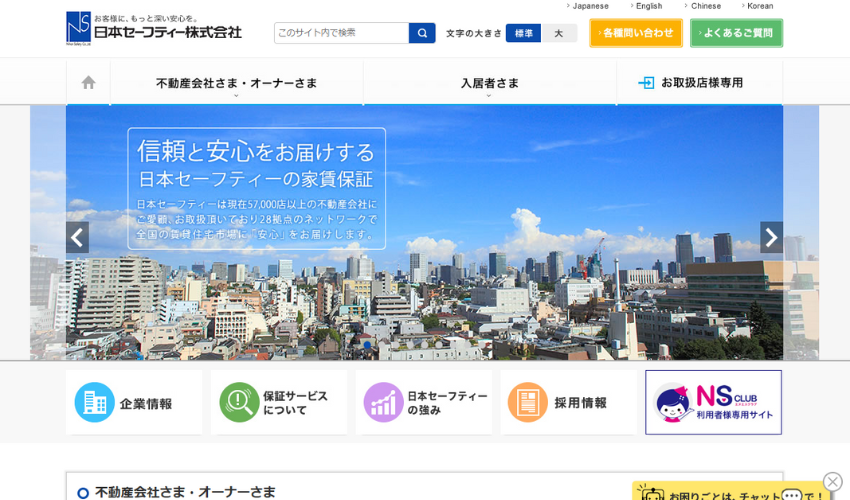Click the Nihon Safety company logo
Screen dimensions: 850x500
154,29
